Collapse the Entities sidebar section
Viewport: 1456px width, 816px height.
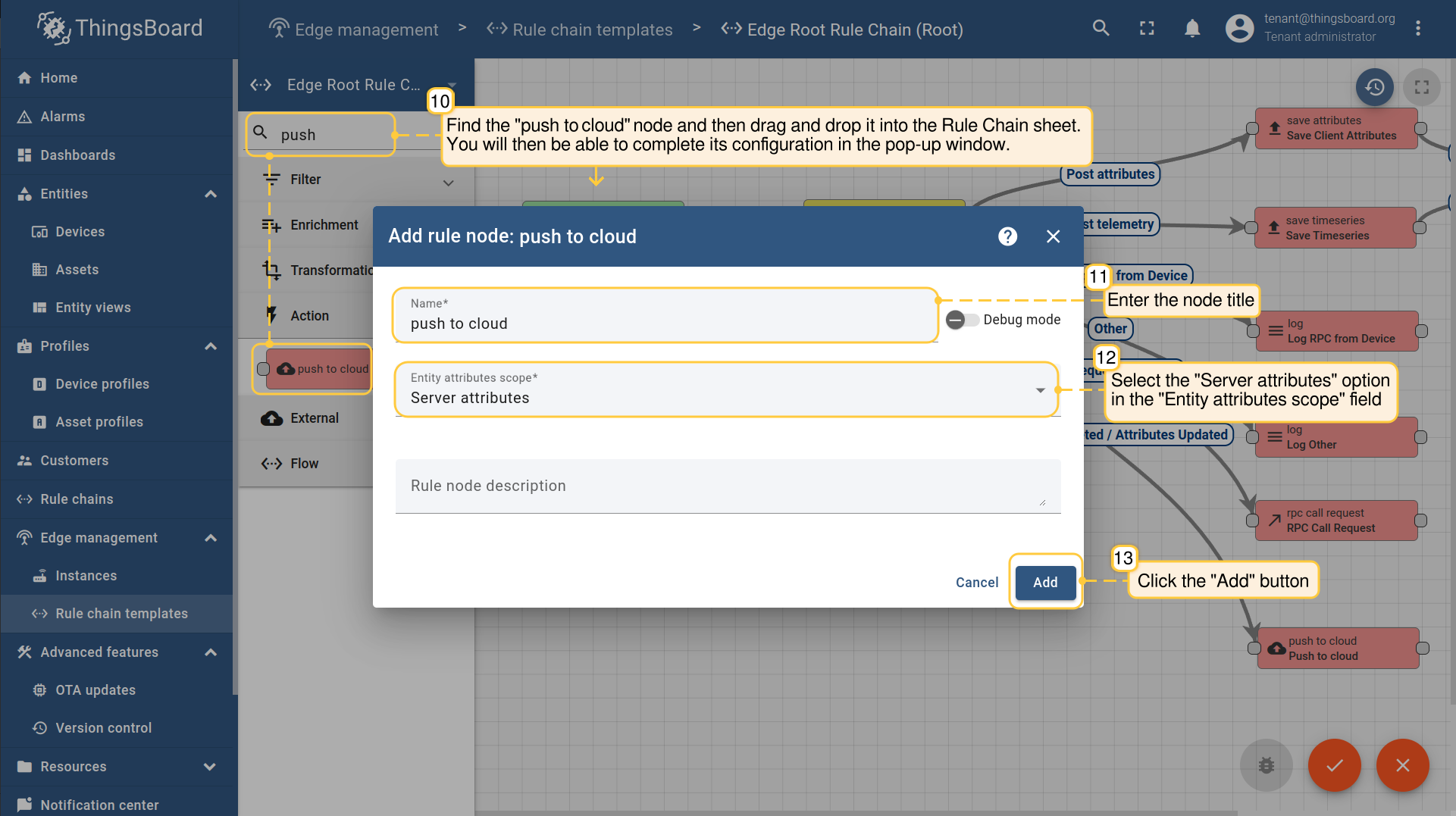tap(211, 194)
